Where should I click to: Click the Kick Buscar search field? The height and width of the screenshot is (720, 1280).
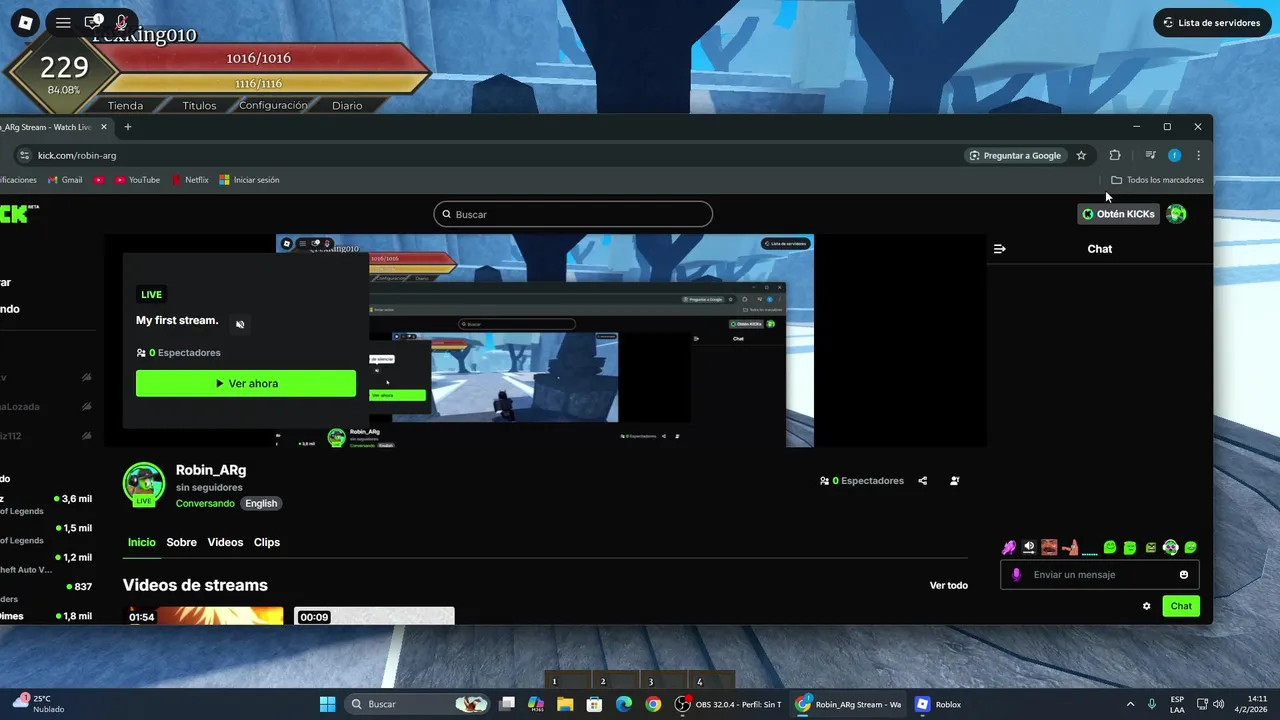tap(573, 214)
